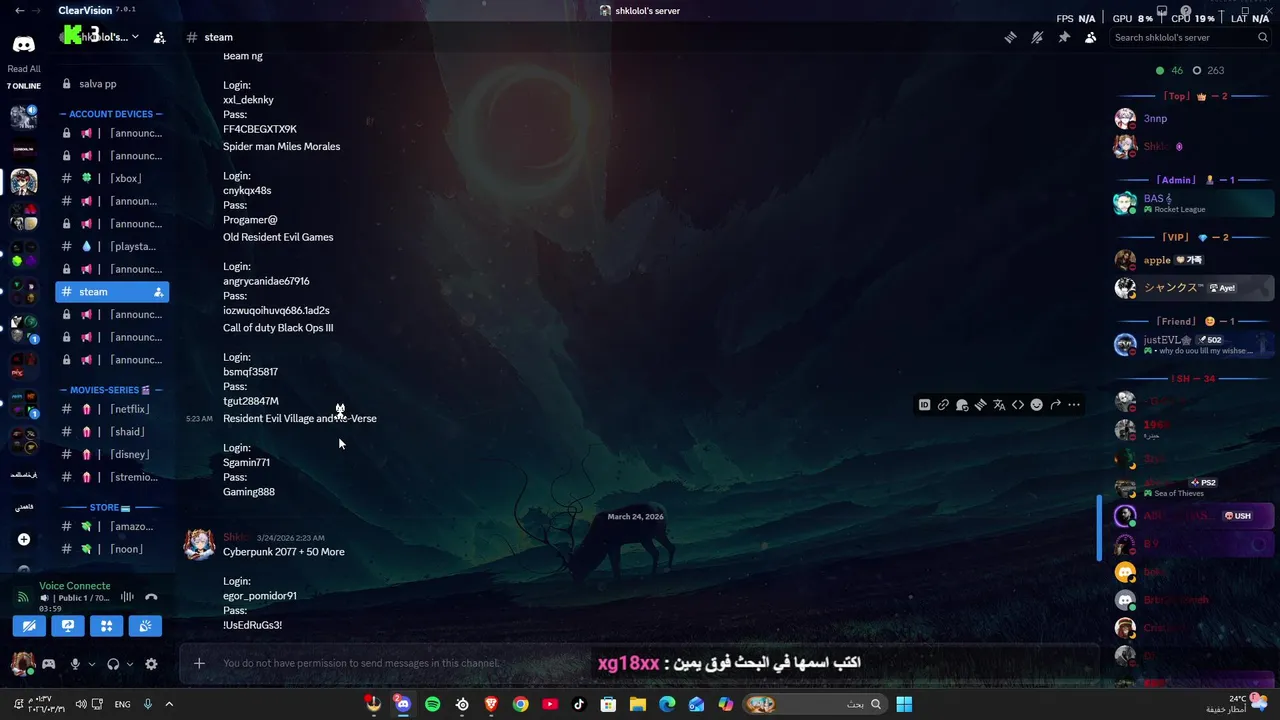
Task: Open the soundboard button in voice panel
Action: click(x=145, y=626)
